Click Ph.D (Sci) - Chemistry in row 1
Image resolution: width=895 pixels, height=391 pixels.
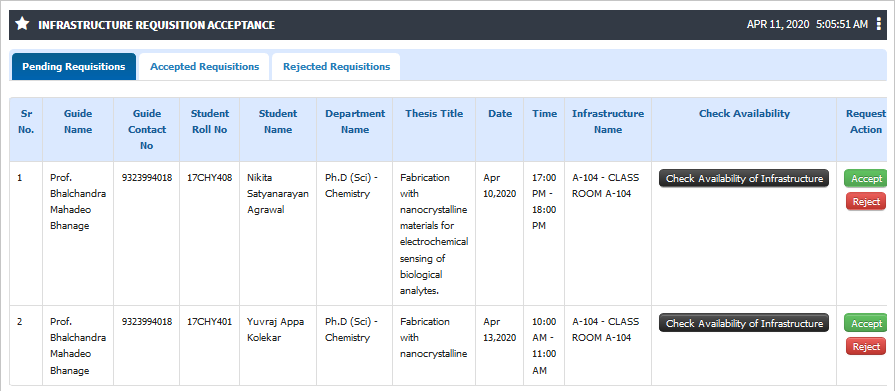pyautogui.click(x=352, y=186)
